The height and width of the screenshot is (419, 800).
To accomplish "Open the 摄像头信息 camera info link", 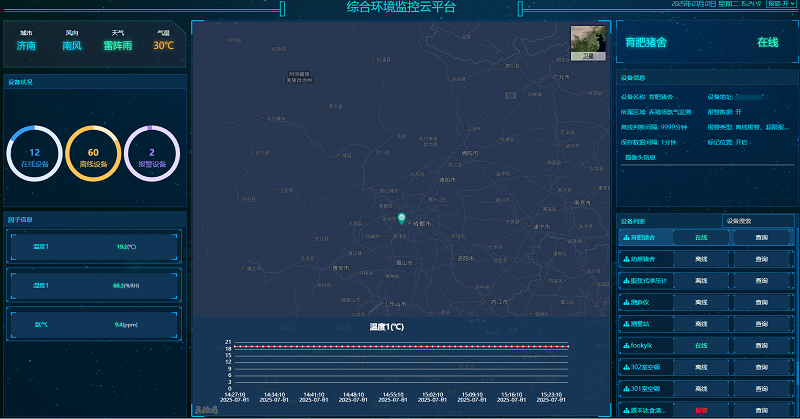I will coord(640,157).
